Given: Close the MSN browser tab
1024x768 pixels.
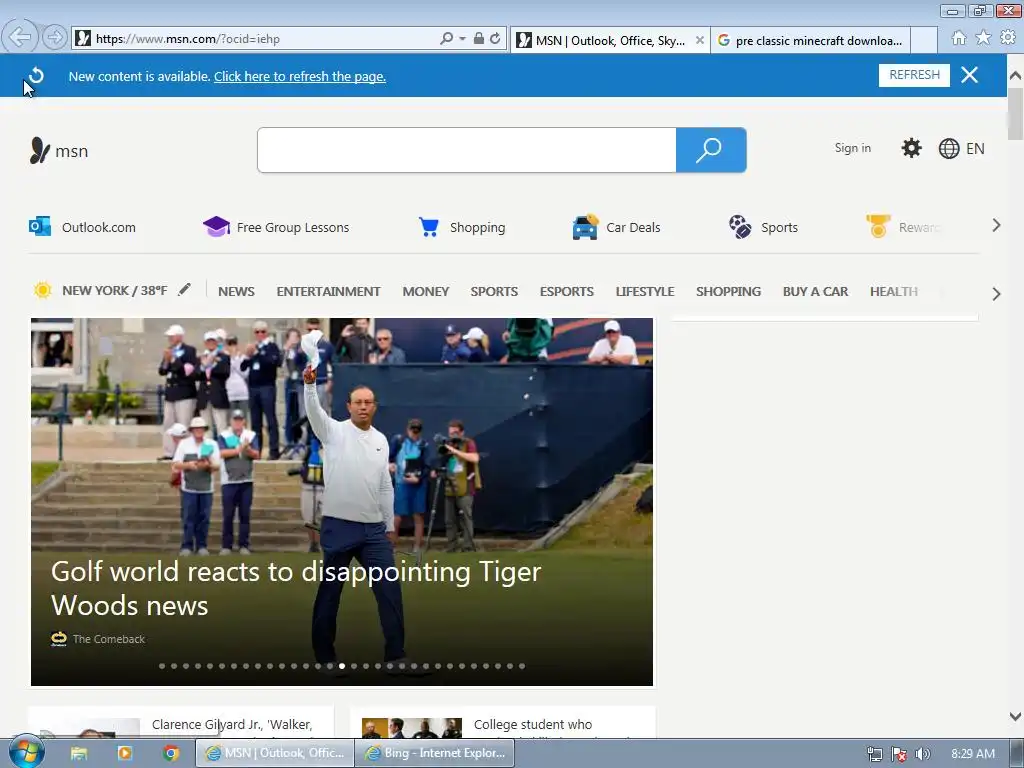Looking at the screenshot, I should pyautogui.click(x=699, y=40).
